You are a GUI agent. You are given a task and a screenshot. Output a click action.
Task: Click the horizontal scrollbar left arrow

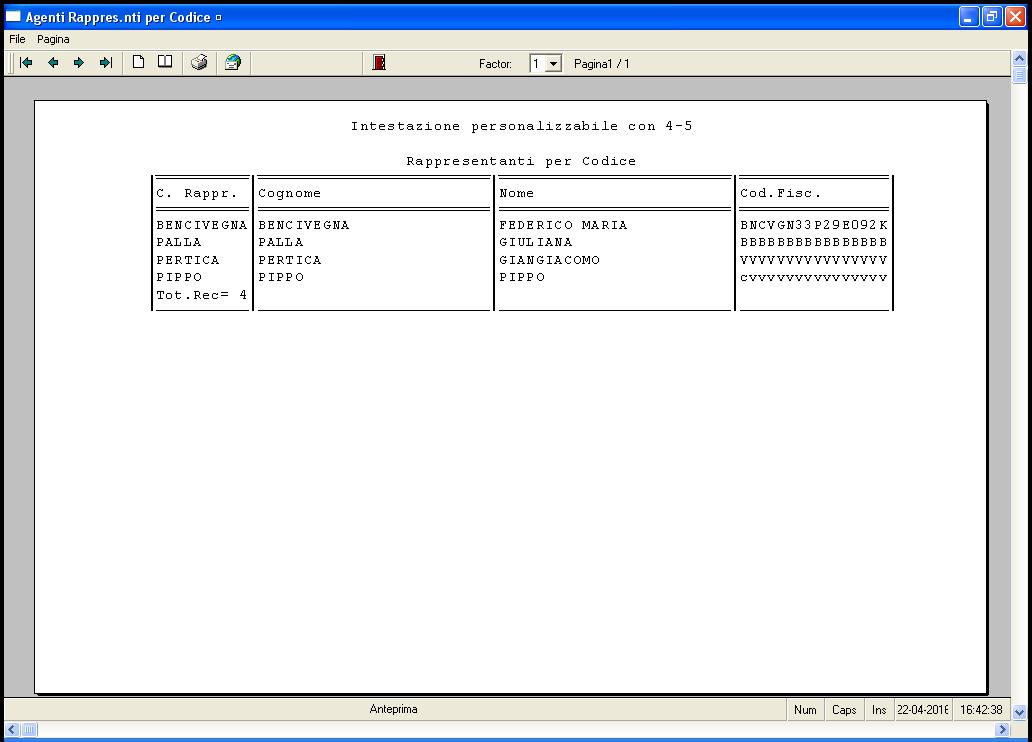[11, 731]
